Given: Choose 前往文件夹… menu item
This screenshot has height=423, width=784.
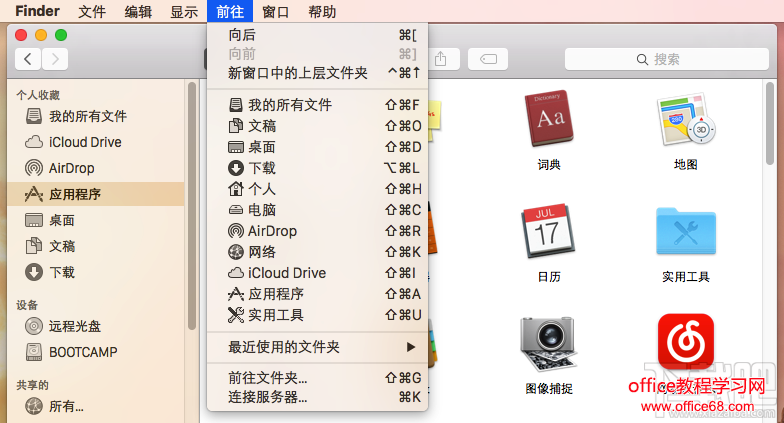Looking at the screenshot, I should [x=318, y=378].
